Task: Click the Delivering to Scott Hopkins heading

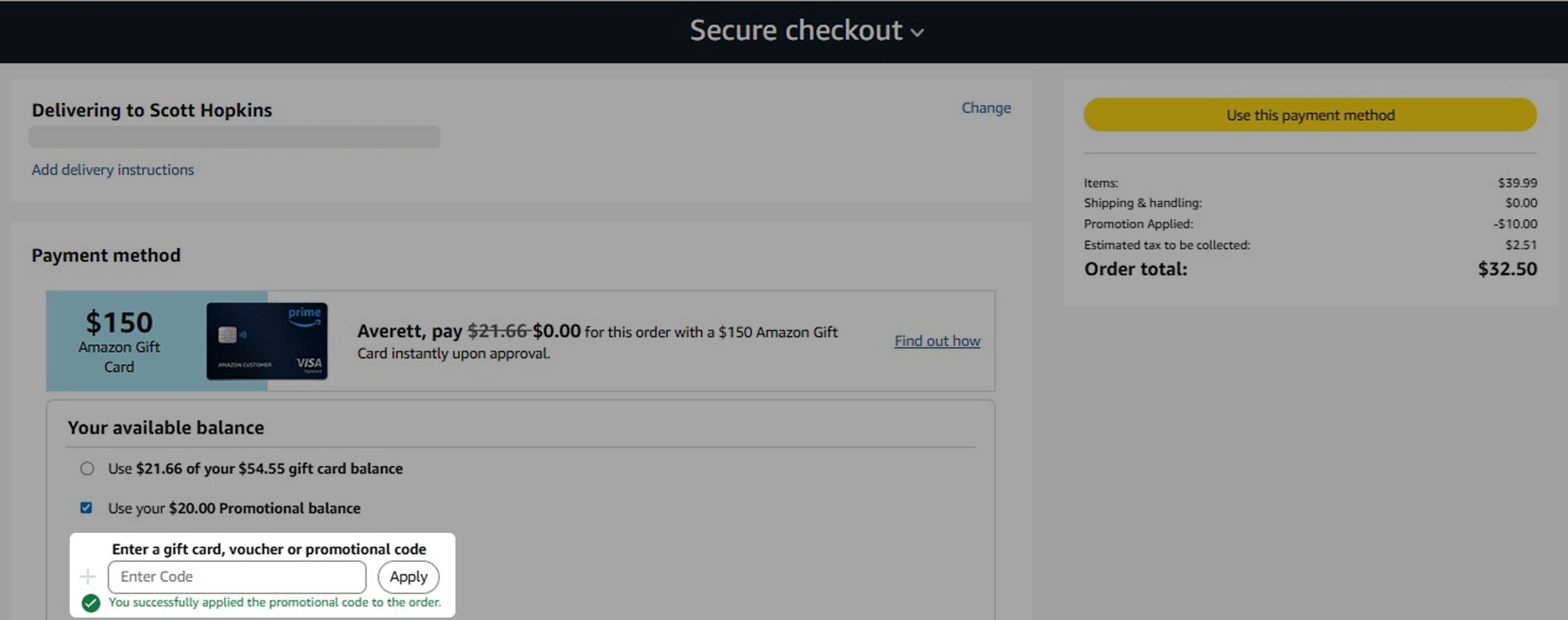Action: 152,110
